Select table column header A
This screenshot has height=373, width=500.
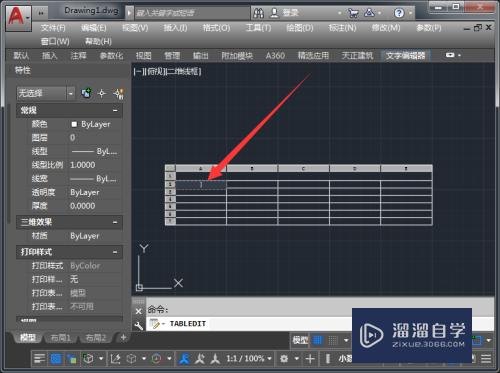(201, 168)
